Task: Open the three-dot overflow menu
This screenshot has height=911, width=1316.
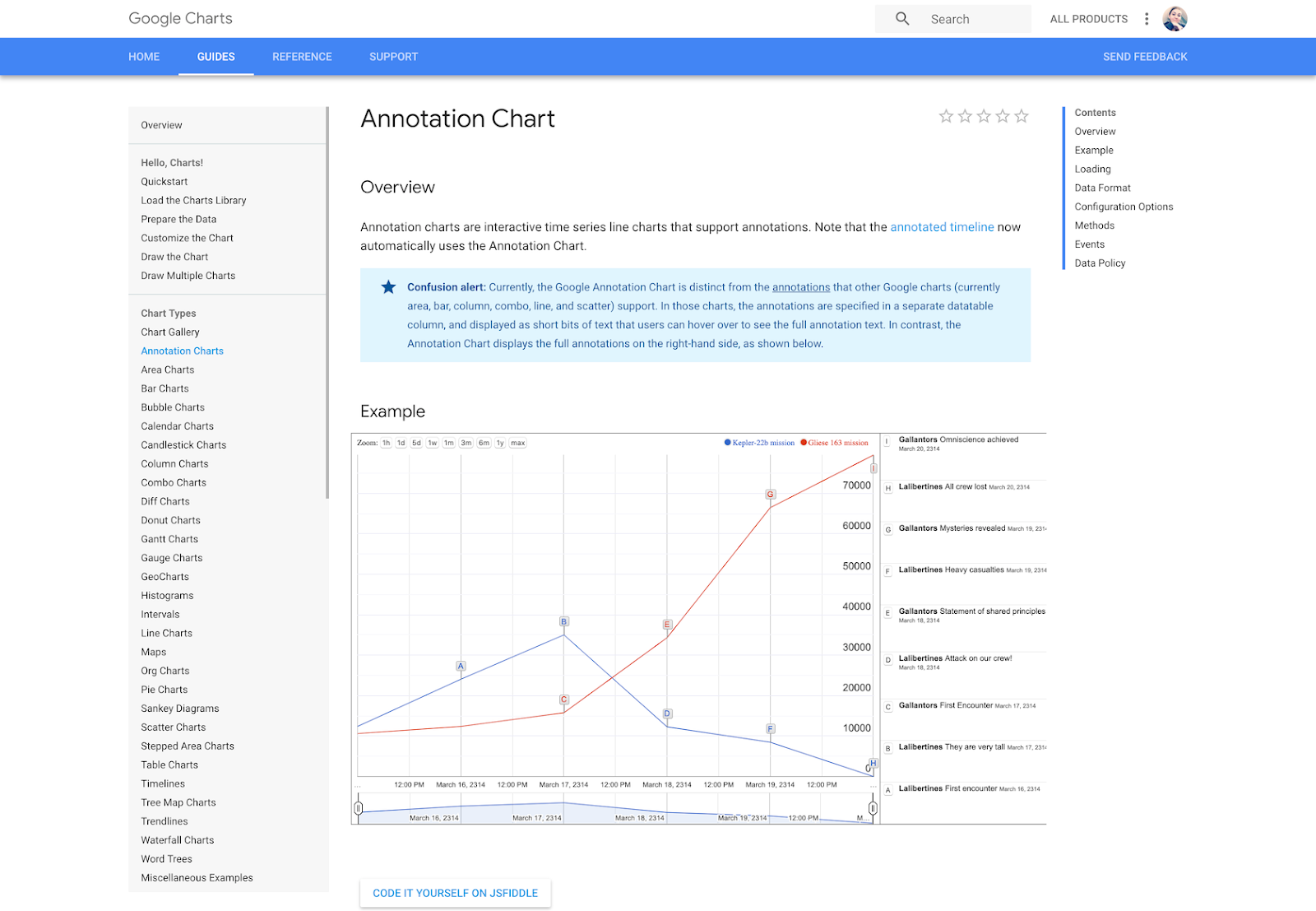Action: coord(1147,18)
